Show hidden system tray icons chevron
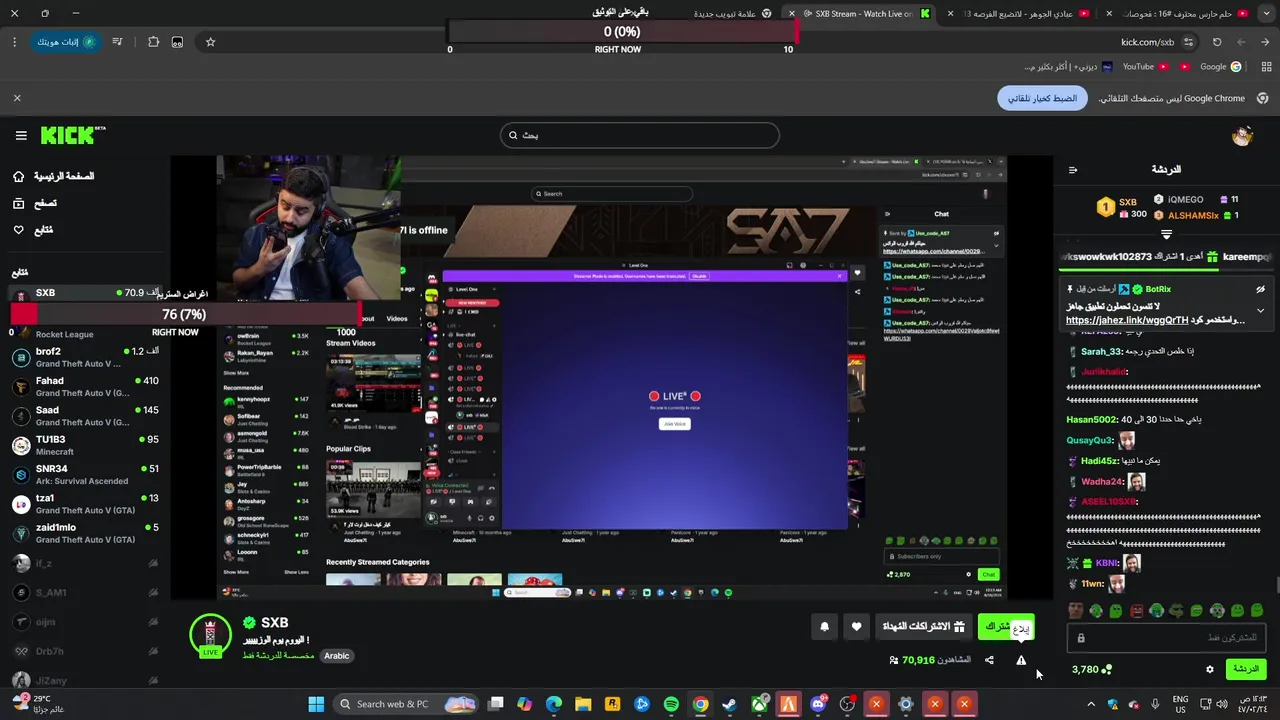Viewport: 1280px width, 720px height. click(1091, 704)
